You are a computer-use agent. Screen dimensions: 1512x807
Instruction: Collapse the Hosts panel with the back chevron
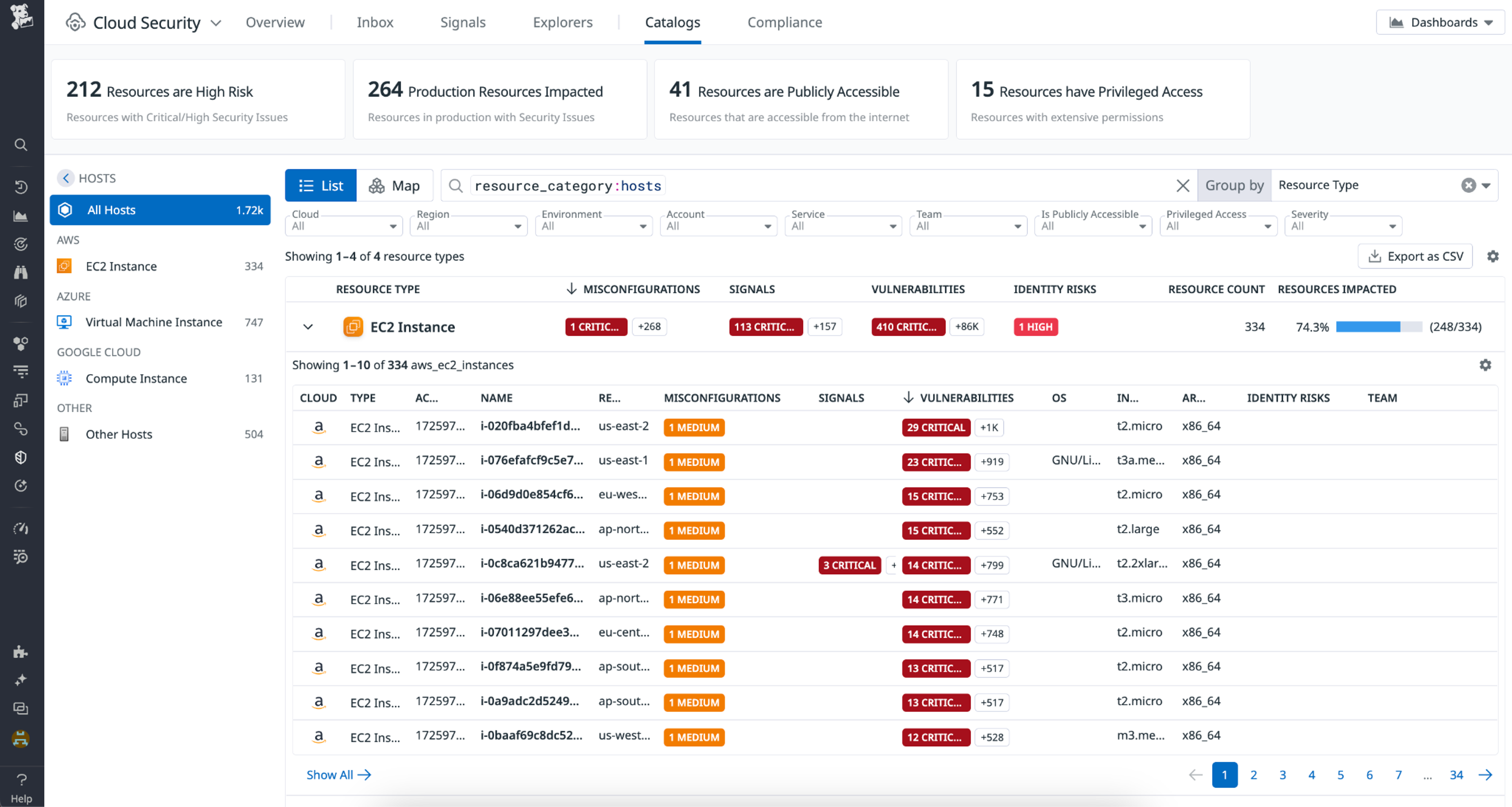point(66,178)
